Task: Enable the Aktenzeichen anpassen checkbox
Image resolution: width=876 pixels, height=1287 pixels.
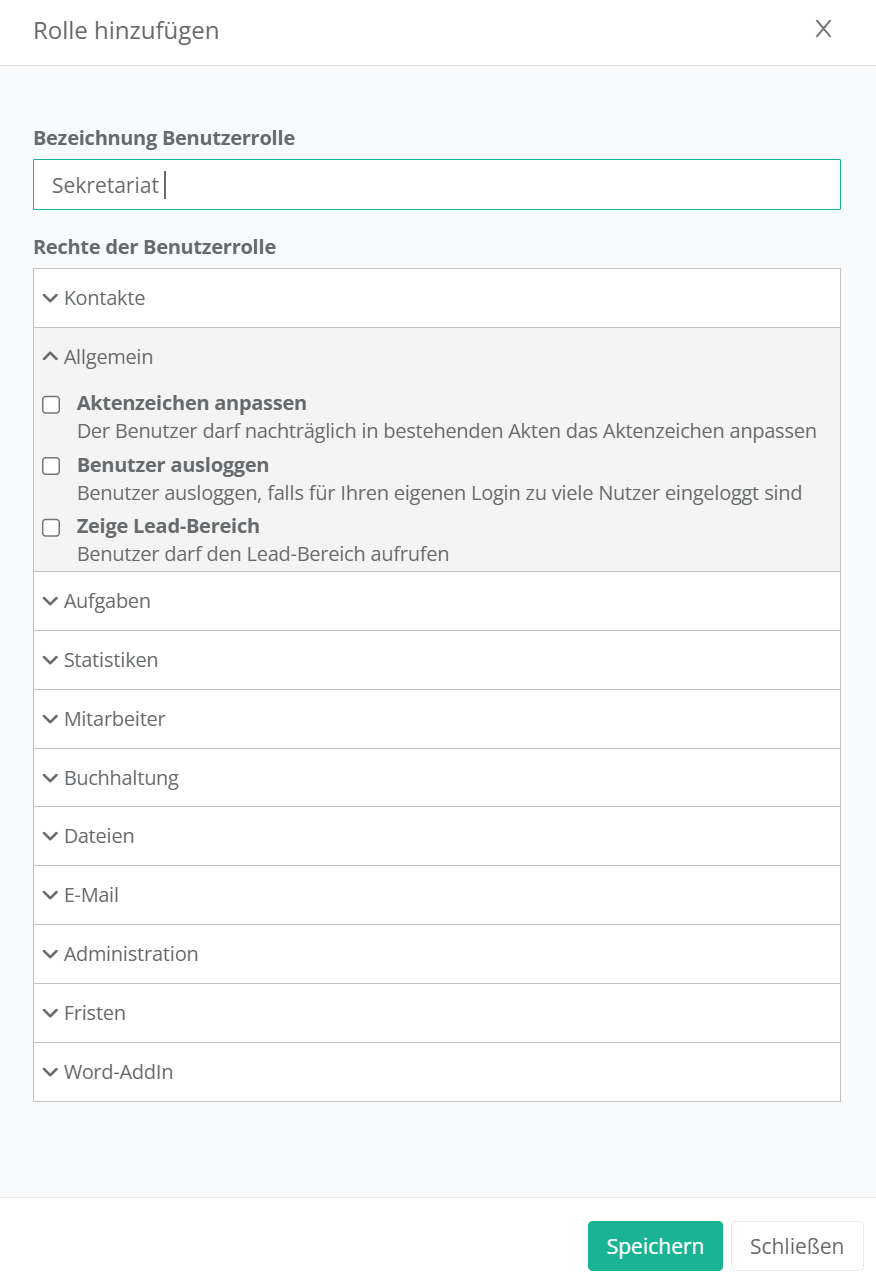Action: click(51, 405)
